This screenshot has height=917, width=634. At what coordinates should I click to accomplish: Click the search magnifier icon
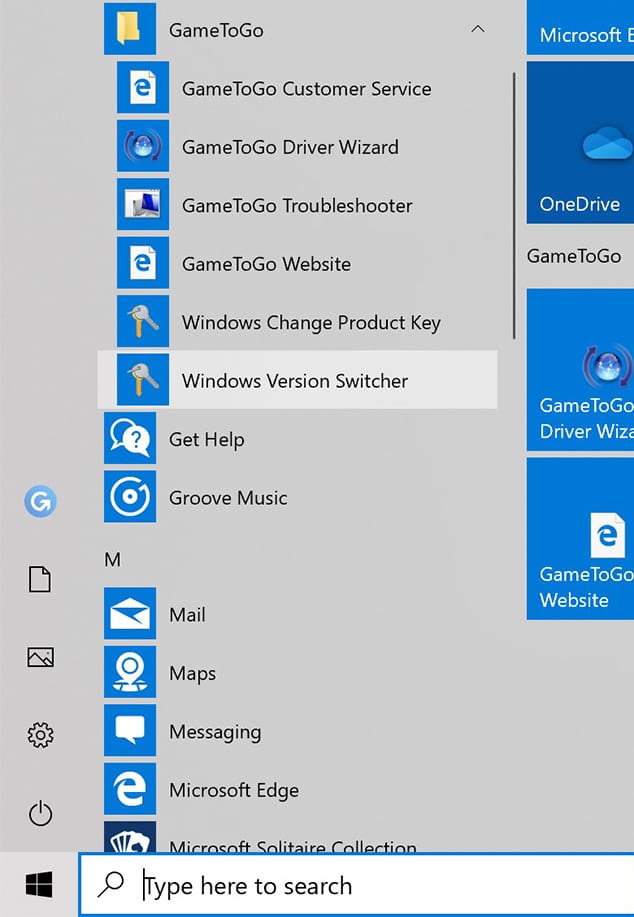111,885
